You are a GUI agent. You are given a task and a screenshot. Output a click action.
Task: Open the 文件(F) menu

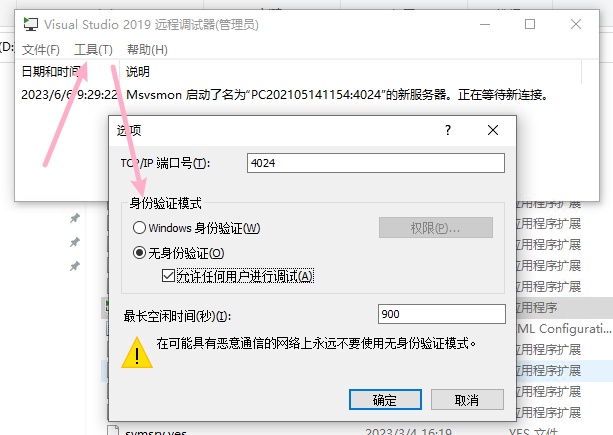point(41,50)
